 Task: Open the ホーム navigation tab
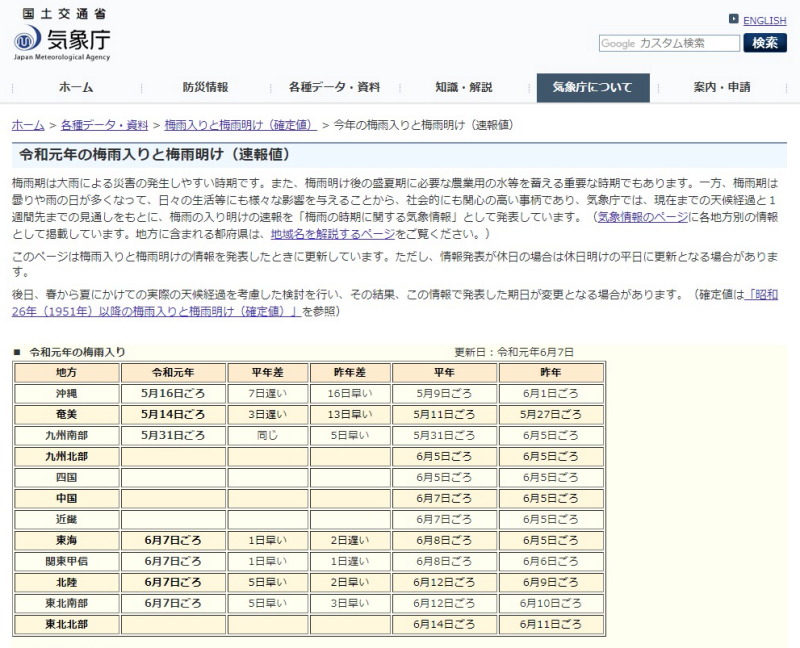tap(75, 87)
